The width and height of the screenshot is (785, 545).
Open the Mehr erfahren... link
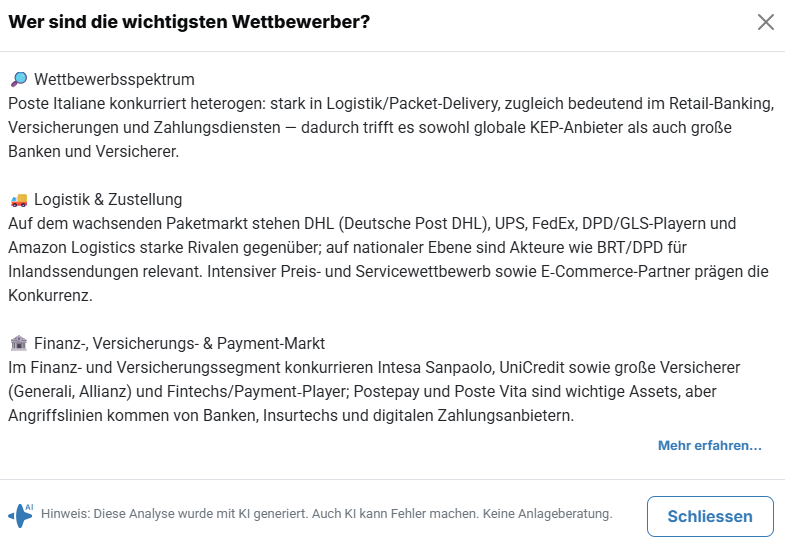(709, 445)
